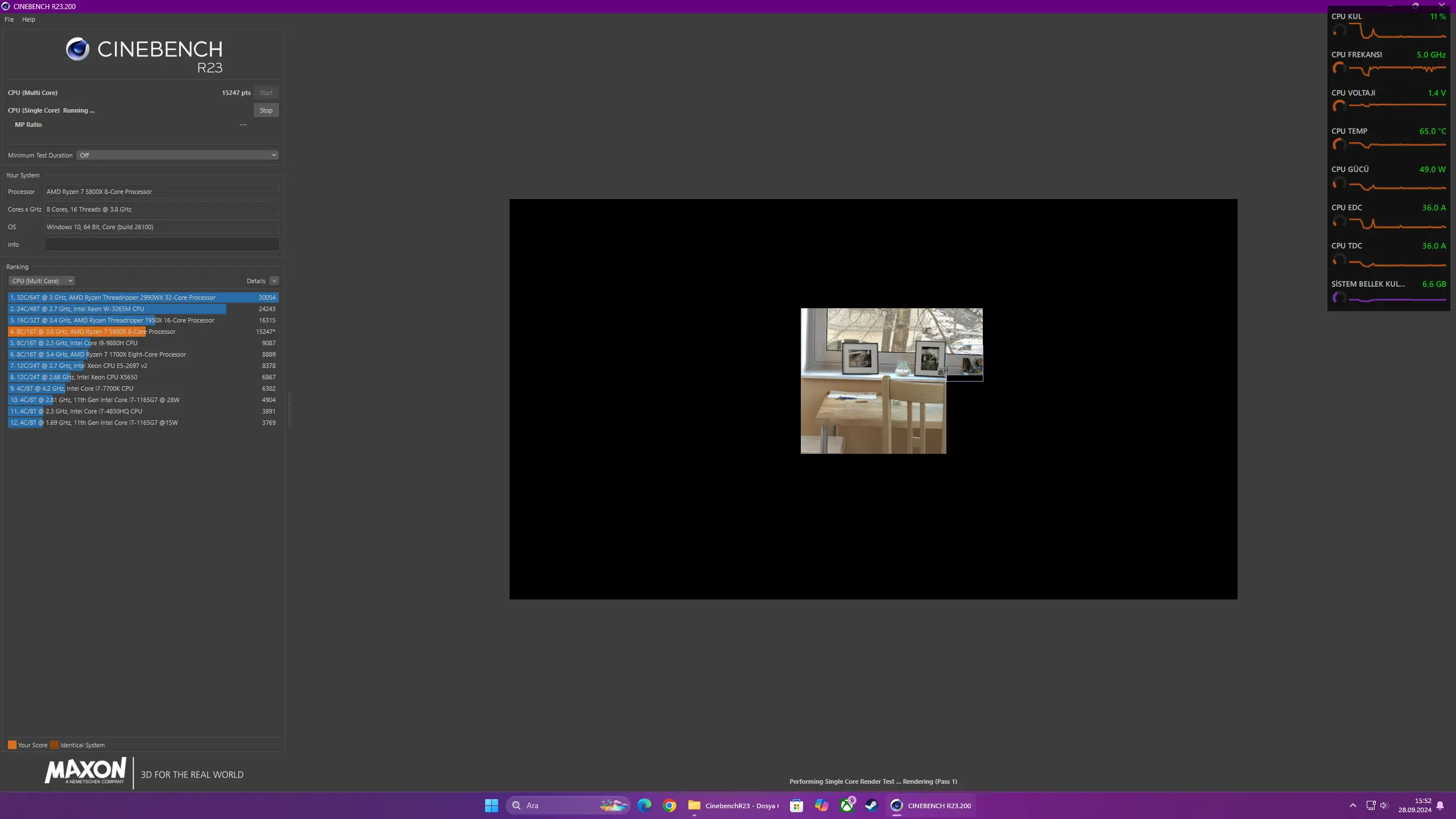The image size is (1456, 819).
Task: Open network status tray icon
Action: point(1371,805)
